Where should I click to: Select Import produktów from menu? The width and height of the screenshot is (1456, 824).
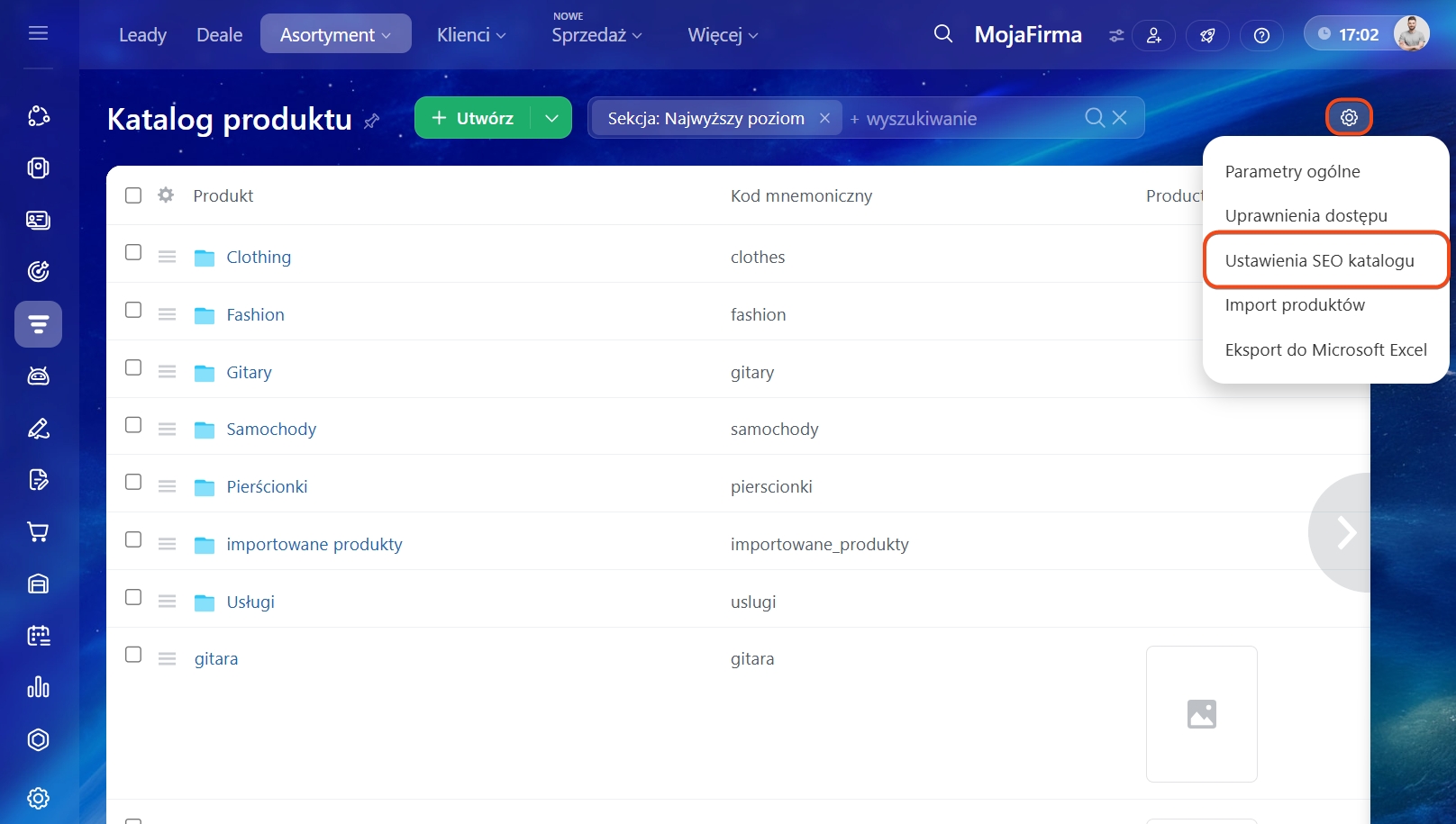pyautogui.click(x=1294, y=305)
